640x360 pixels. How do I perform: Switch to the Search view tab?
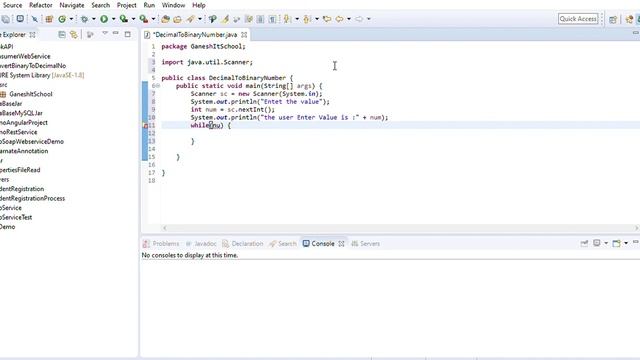pyautogui.click(x=282, y=244)
